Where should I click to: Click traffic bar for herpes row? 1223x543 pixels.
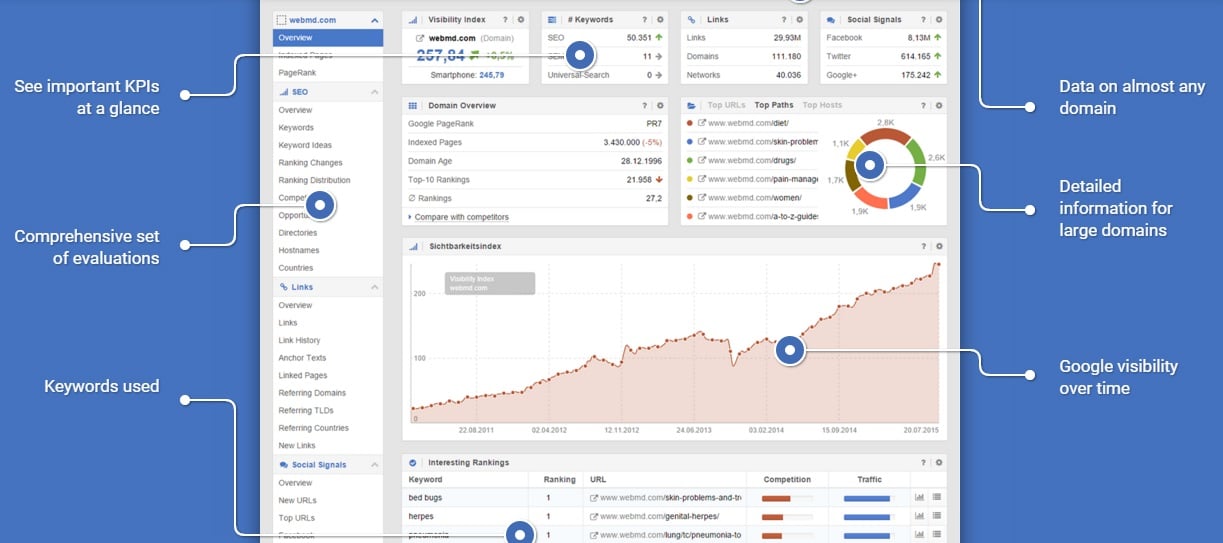(x=867, y=516)
